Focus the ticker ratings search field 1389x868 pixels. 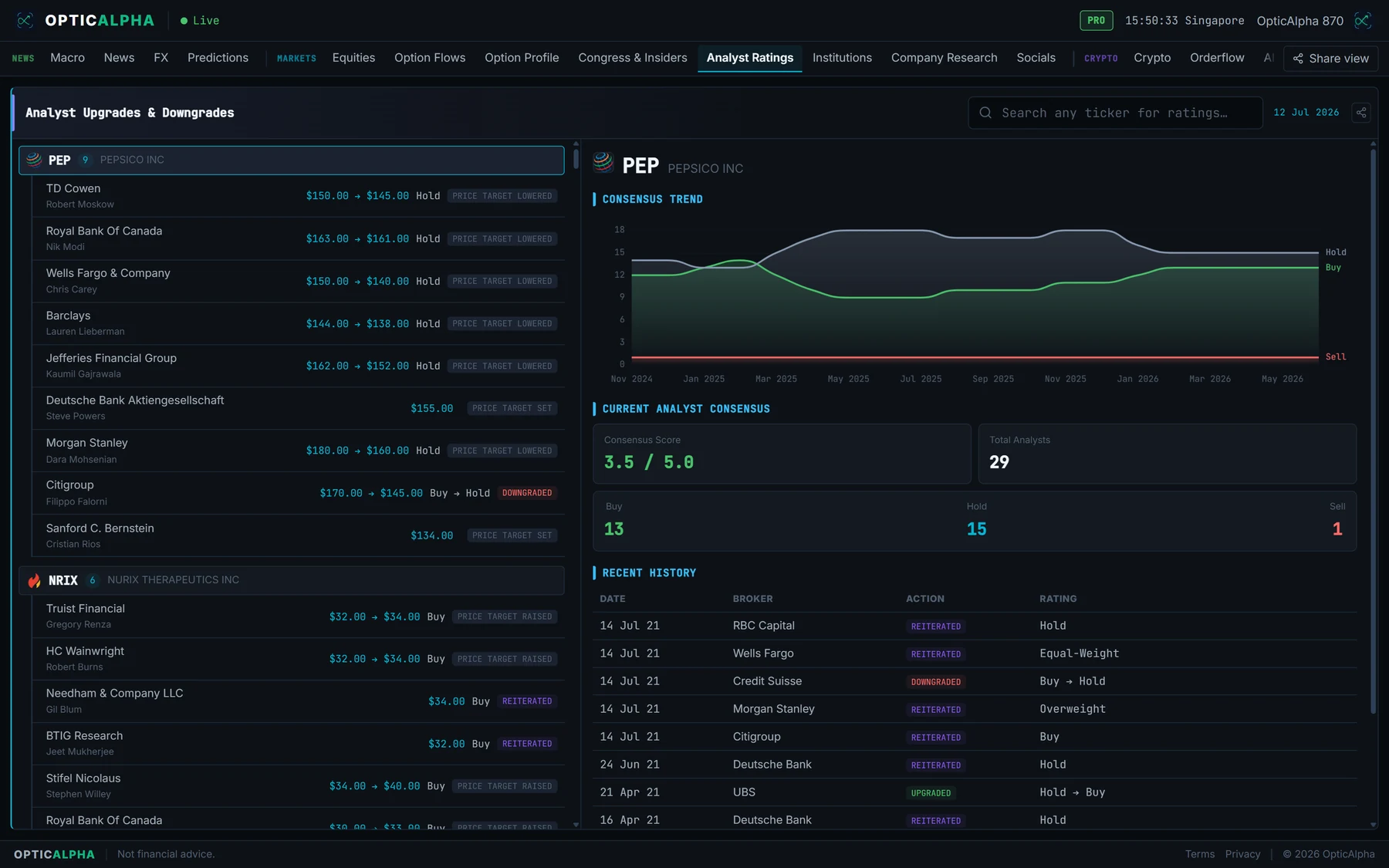(1115, 113)
